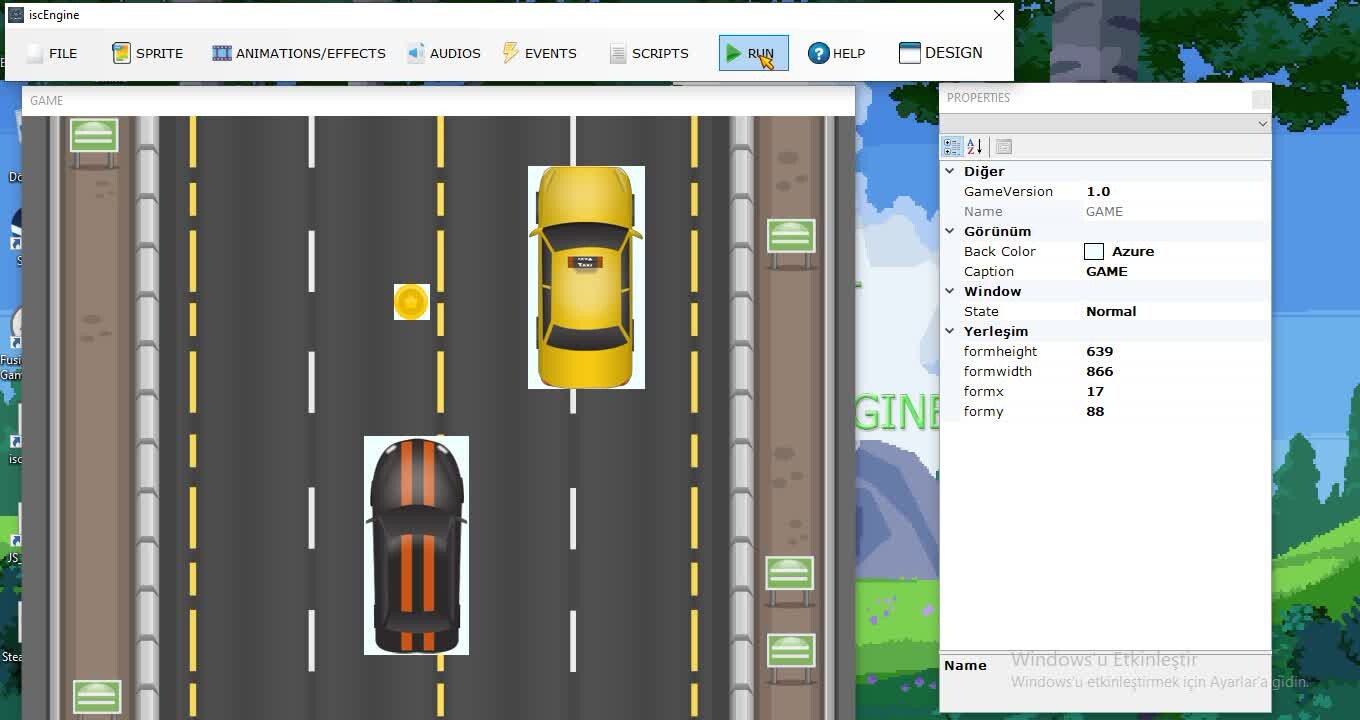The image size is (1360, 720).
Task: Switch to DESIGN view
Action: tap(941, 54)
